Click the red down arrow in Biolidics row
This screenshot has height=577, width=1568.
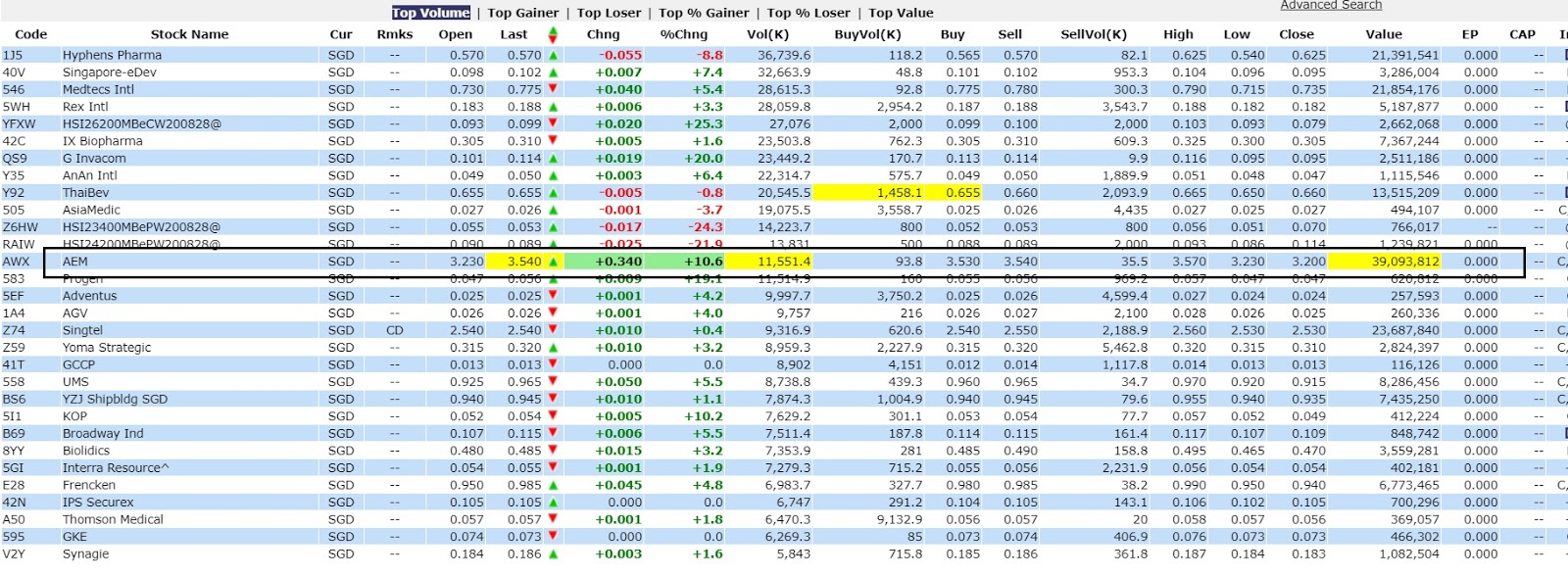click(553, 451)
